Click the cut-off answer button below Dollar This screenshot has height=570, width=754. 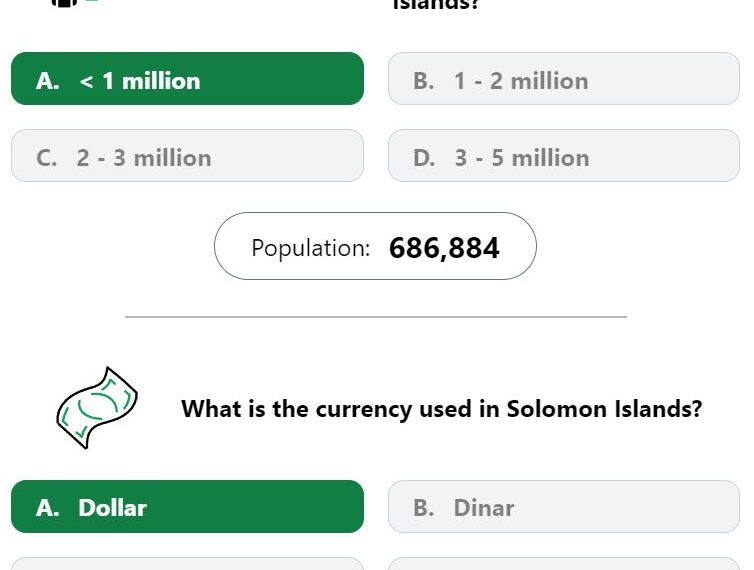coord(187,564)
